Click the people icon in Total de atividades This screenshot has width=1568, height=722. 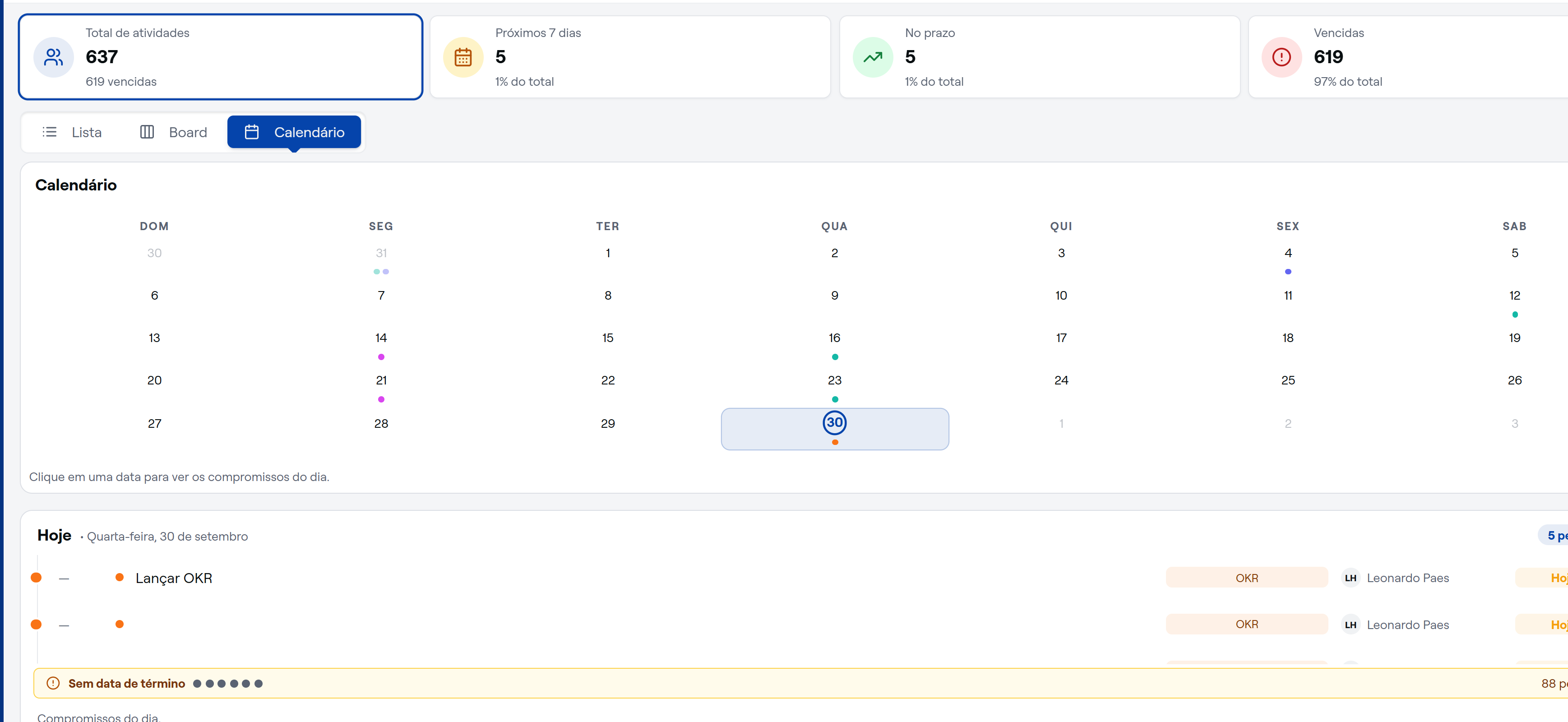pyautogui.click(x=54, y=57)
